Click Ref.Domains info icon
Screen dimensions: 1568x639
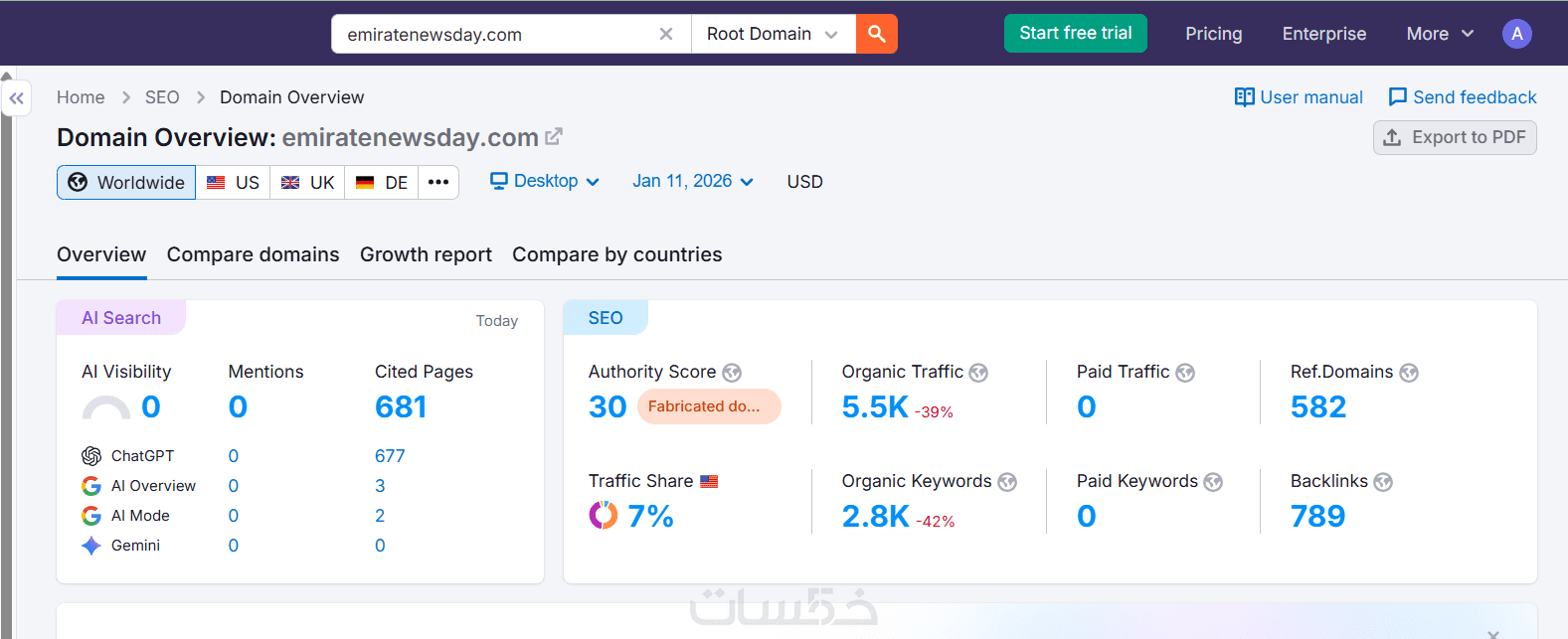pyautogui.click(x=1409, y=373)
